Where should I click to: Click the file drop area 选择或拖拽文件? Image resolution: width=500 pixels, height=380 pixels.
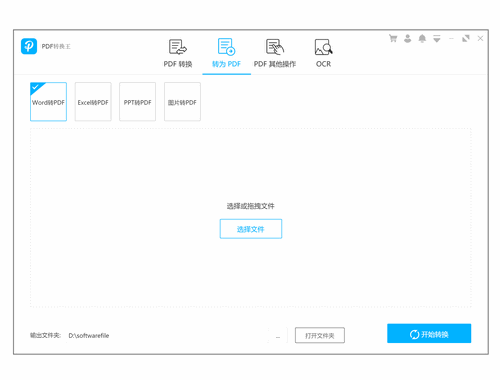(251, 206)
